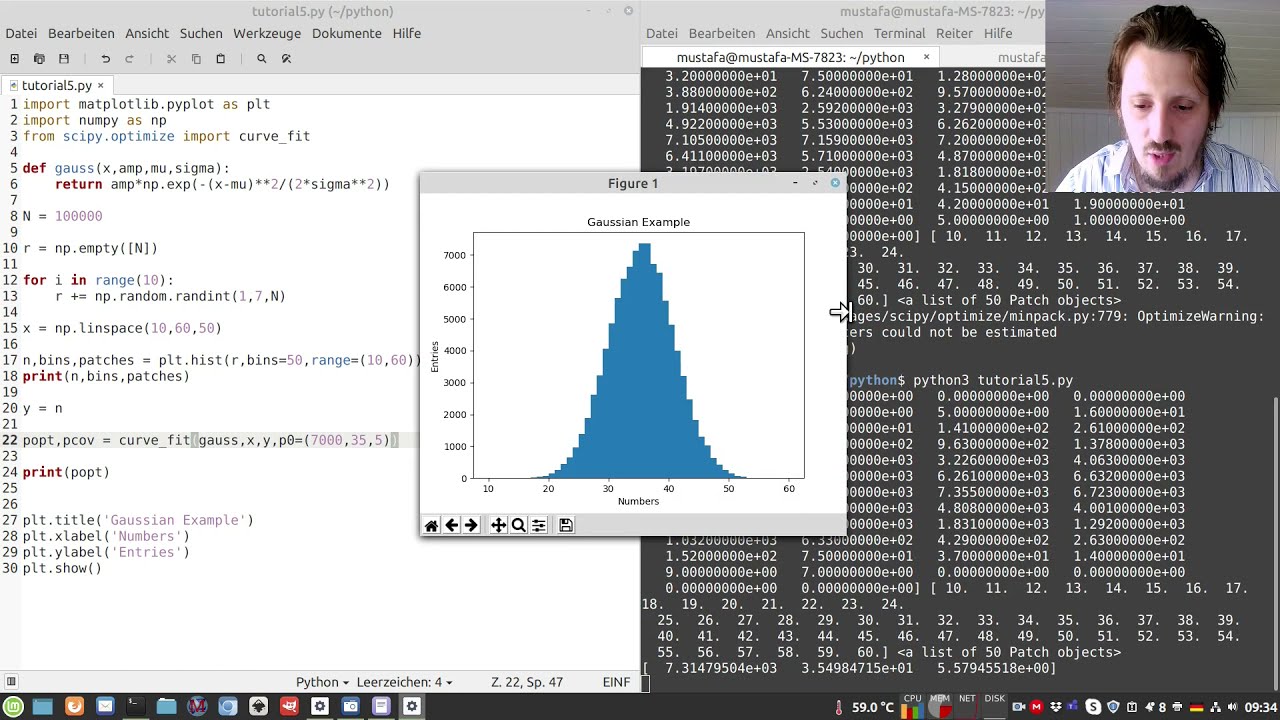The height and width of the screenshot is (720, 1280).
Task: Click the MEM usage monitor in the panel
Action: pos(939,707)
